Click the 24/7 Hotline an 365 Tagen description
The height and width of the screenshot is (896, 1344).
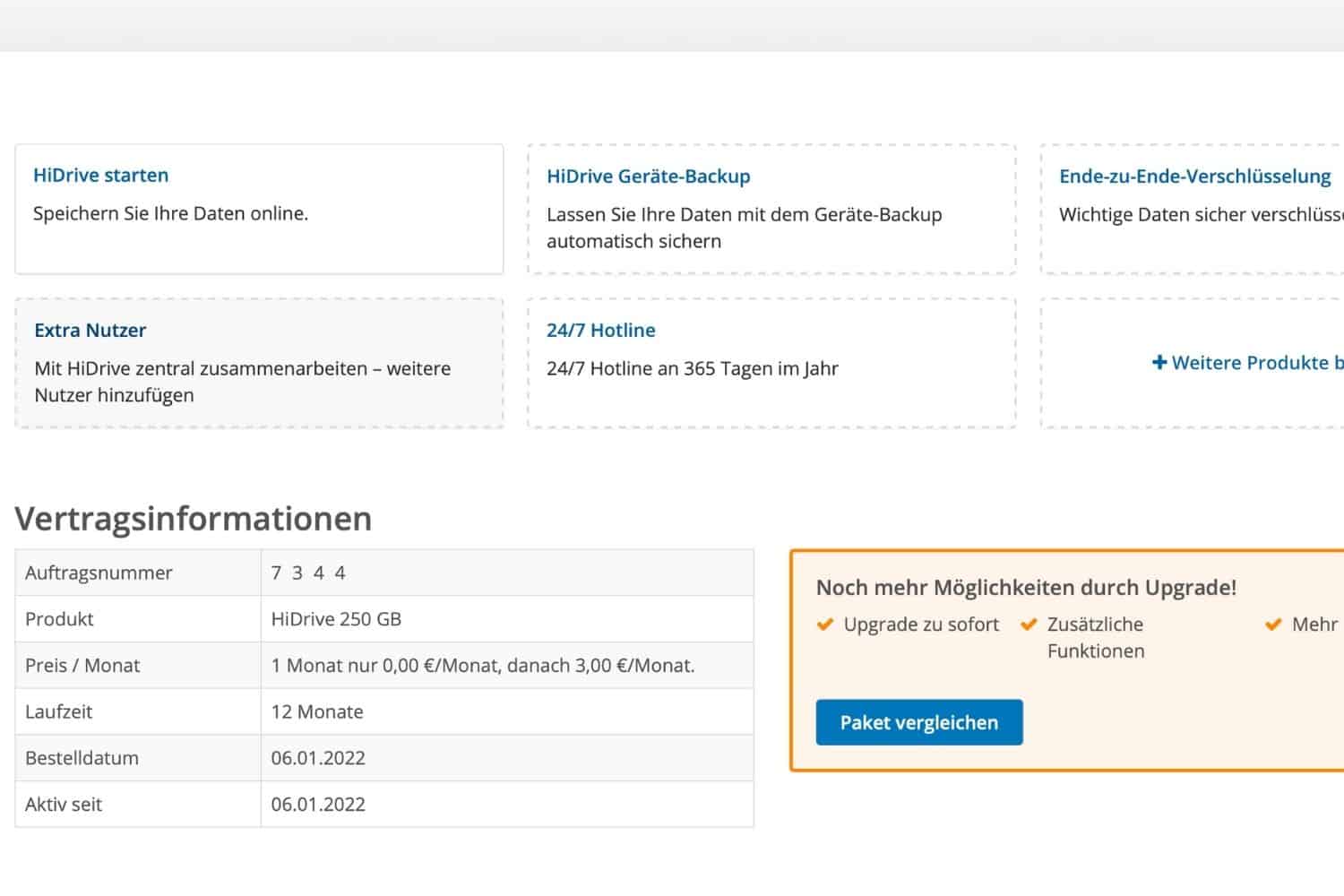tap(693, 368)
